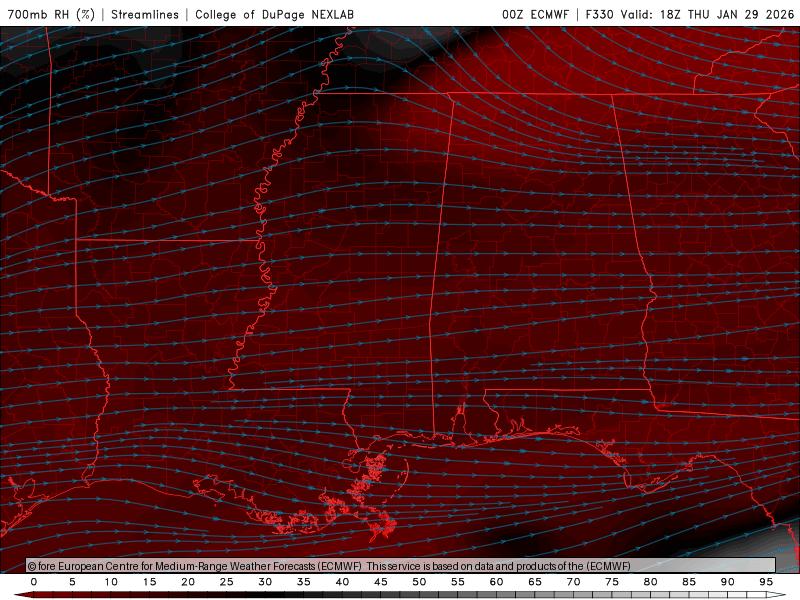Viewport: 800px width, 600px height.
Task: Select the "Streamlines" label in header
Action: [x=145, y=14]
